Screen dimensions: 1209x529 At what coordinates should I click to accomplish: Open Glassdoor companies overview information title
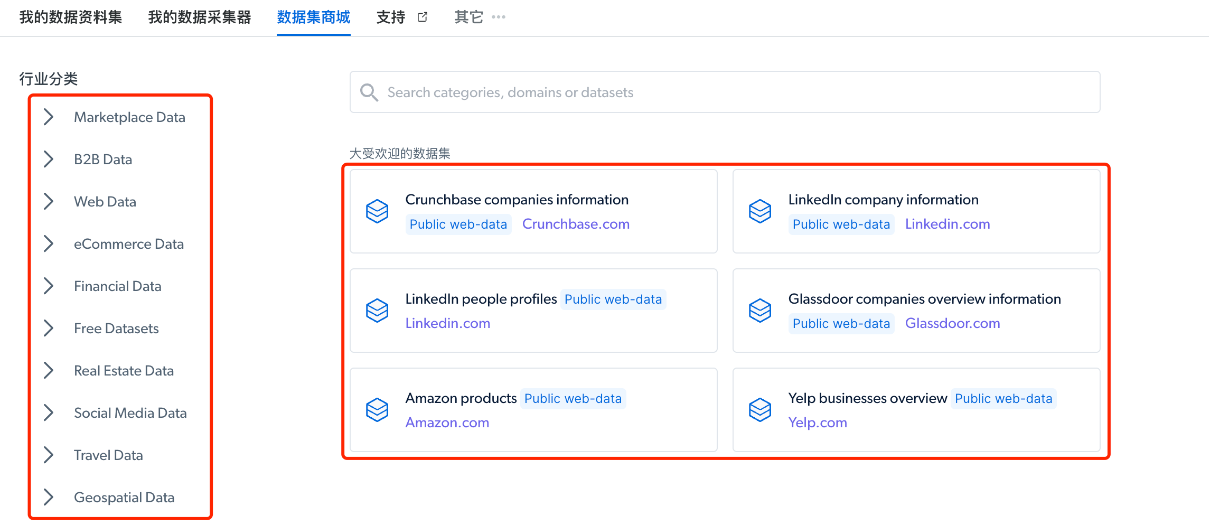[925, 299]
